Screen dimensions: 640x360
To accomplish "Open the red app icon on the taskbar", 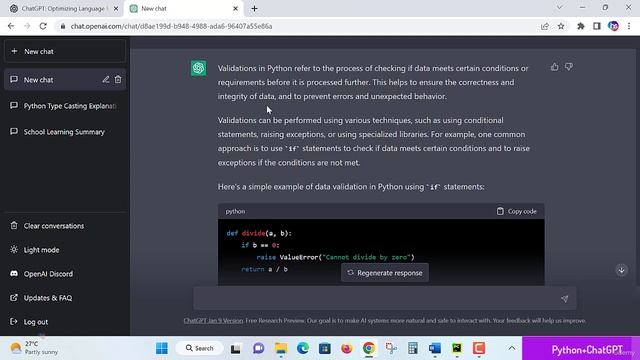I will click(479, 348).
